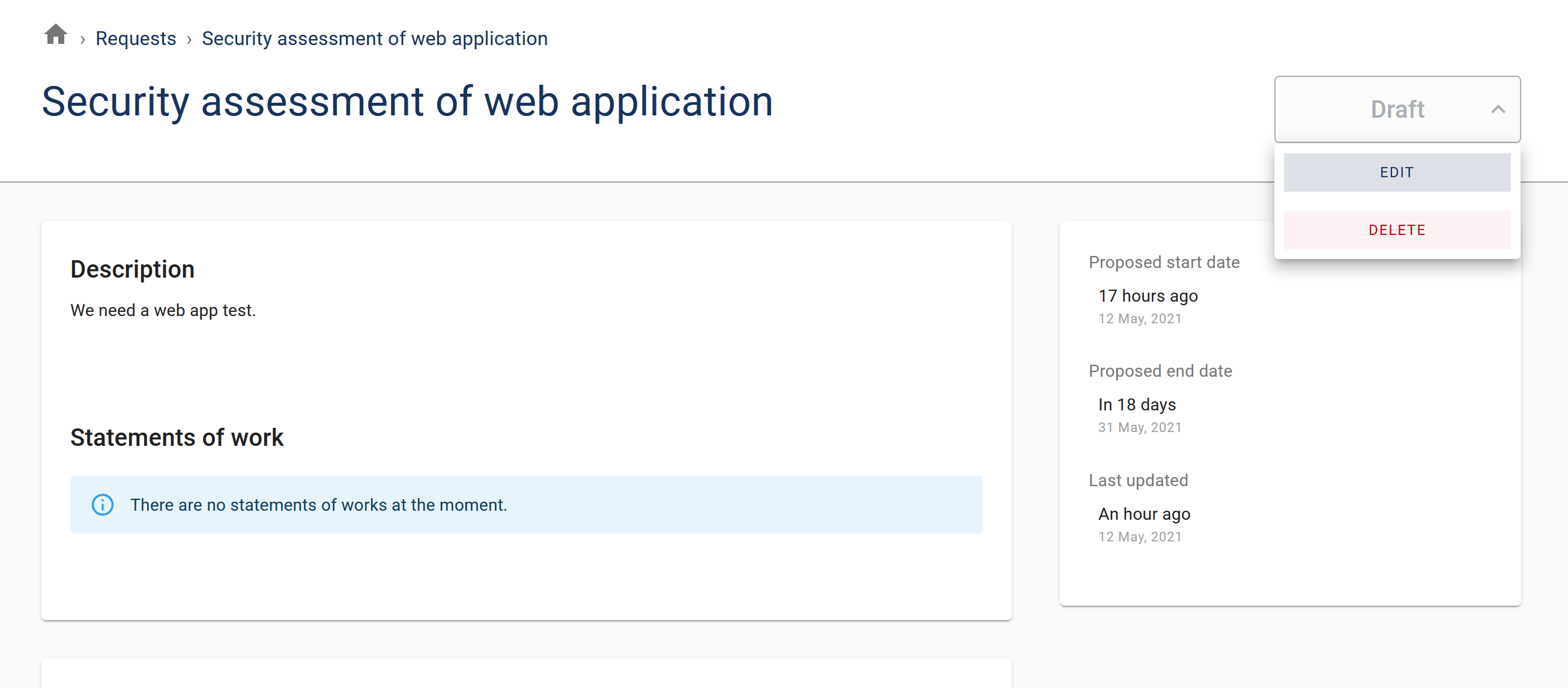Click the Description heading
The image size is (1568, 688).
pyautogui.click(x=132, y=269)
